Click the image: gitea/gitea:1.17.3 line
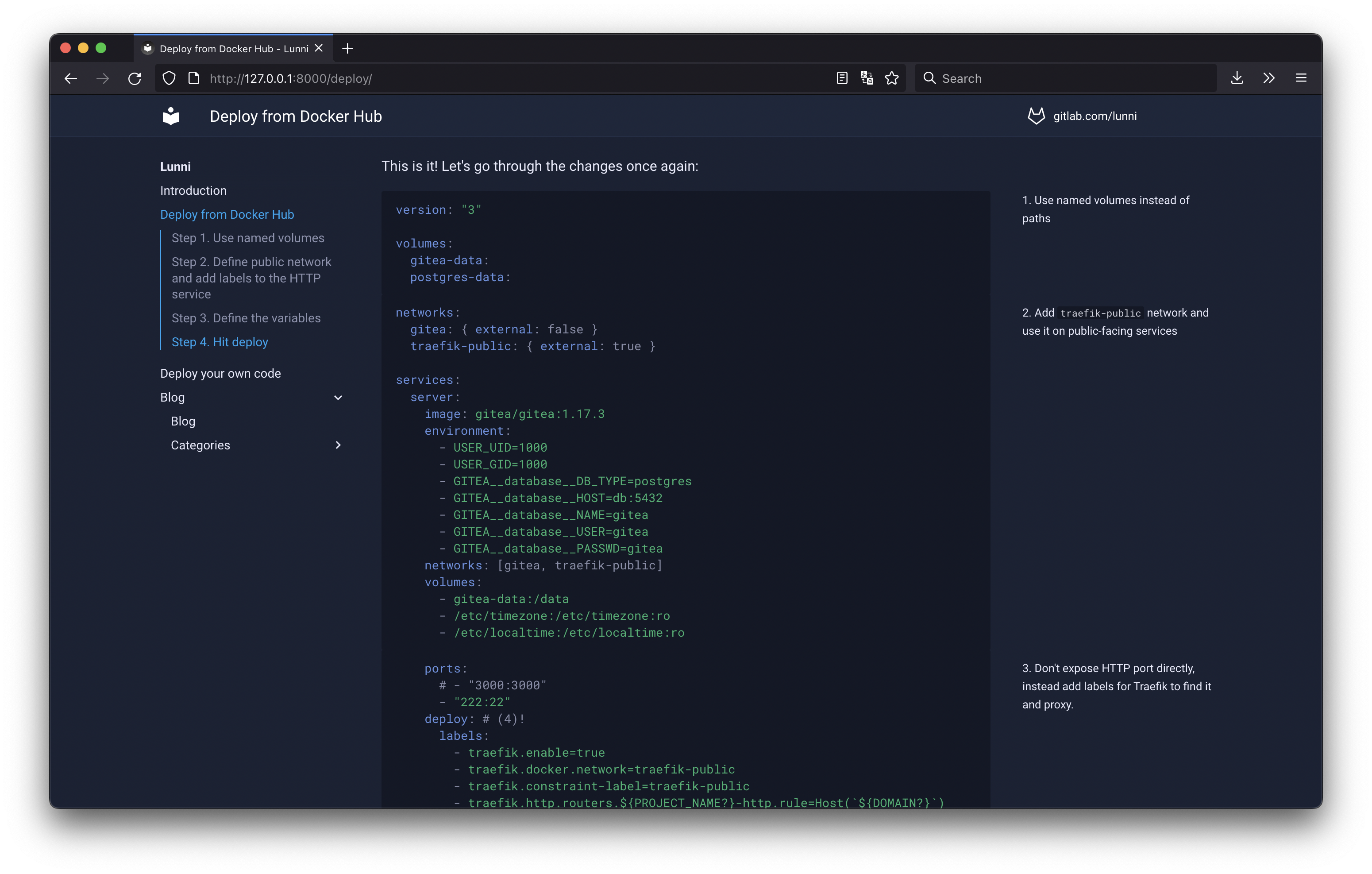Viewport: 1372px width, 874px height. tap(514, 414)
